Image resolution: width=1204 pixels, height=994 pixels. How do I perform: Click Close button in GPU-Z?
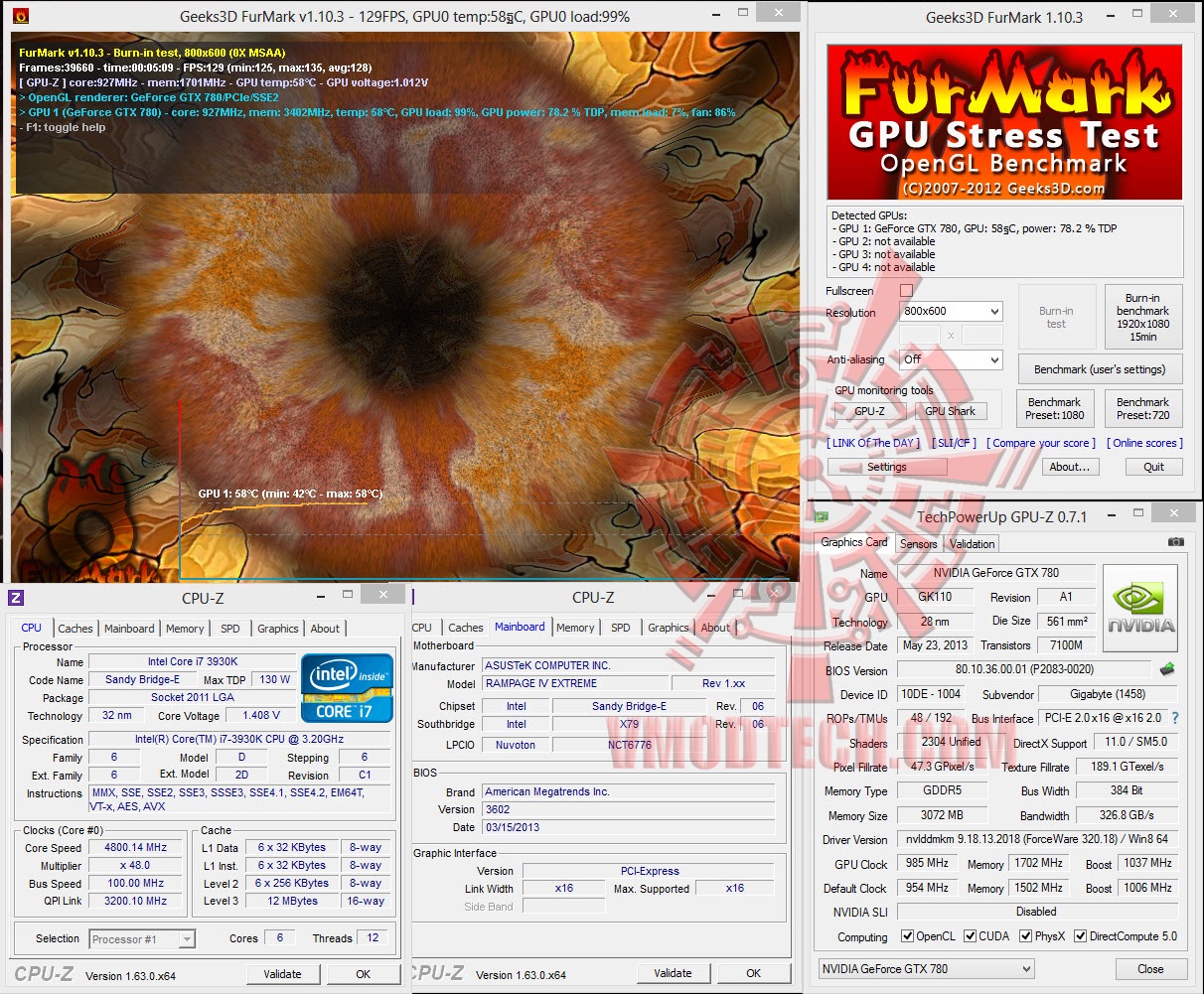1150,969
